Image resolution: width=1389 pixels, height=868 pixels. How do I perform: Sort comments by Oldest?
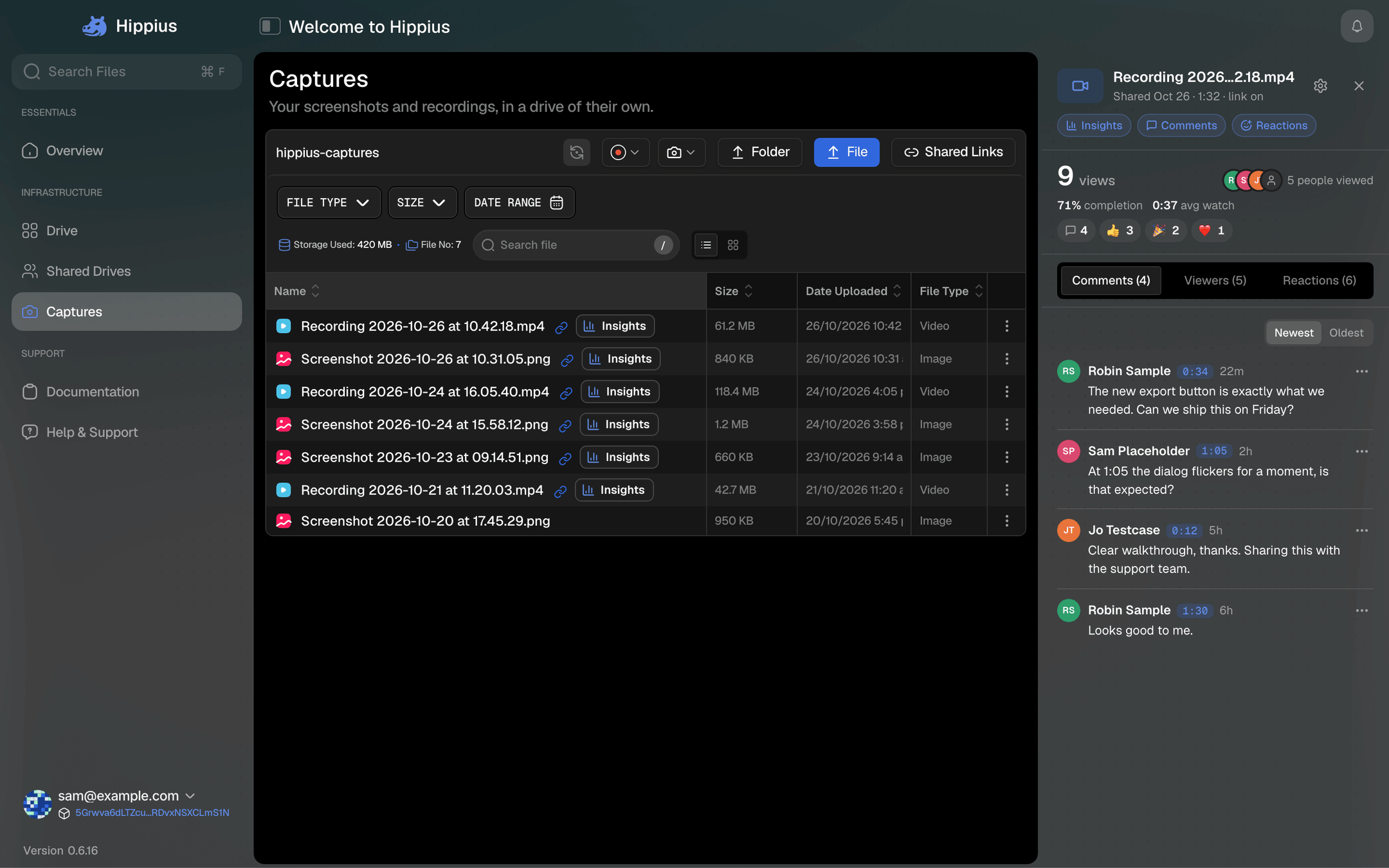point(1346,333)
